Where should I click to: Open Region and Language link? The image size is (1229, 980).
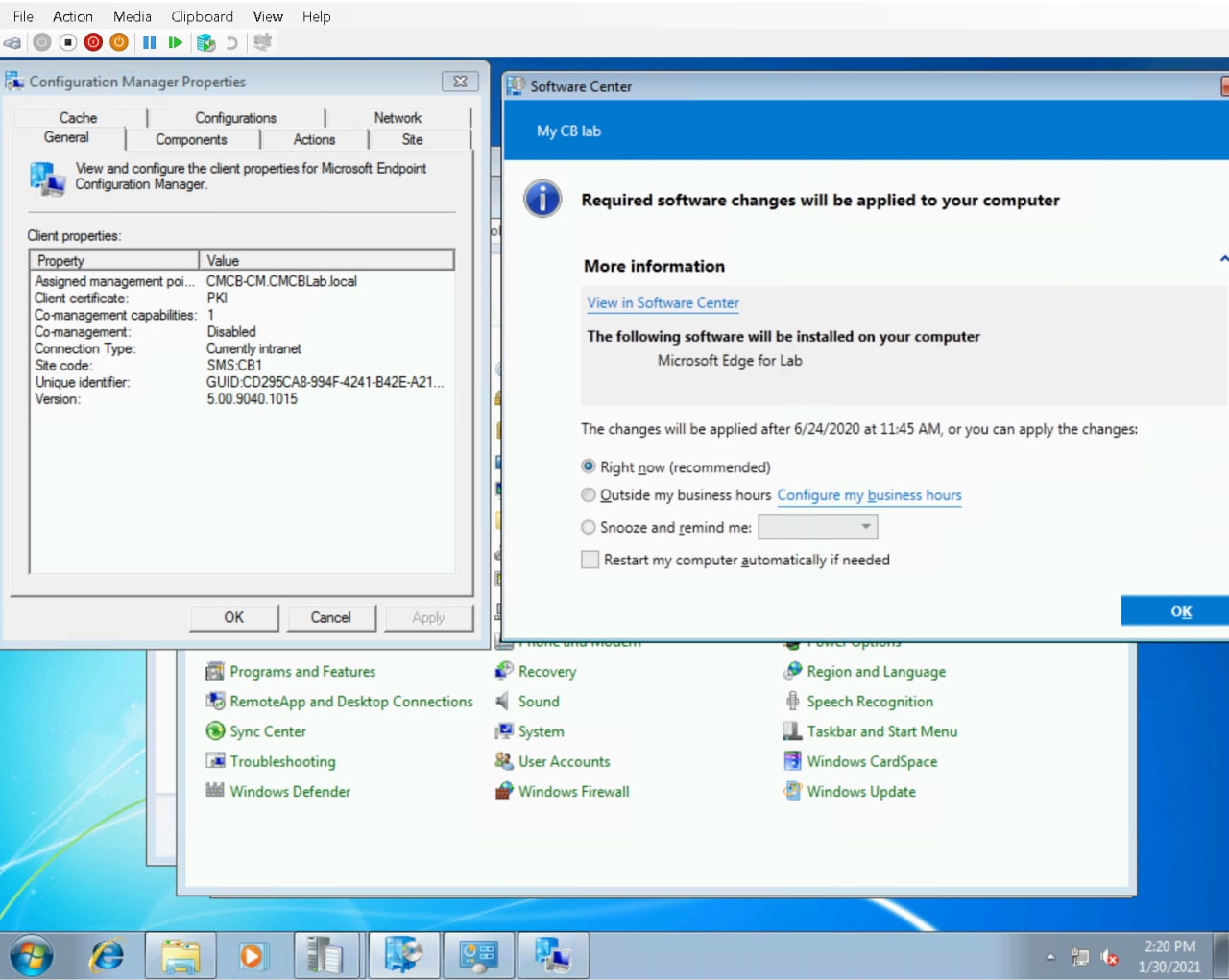click(x=877, y=672)
